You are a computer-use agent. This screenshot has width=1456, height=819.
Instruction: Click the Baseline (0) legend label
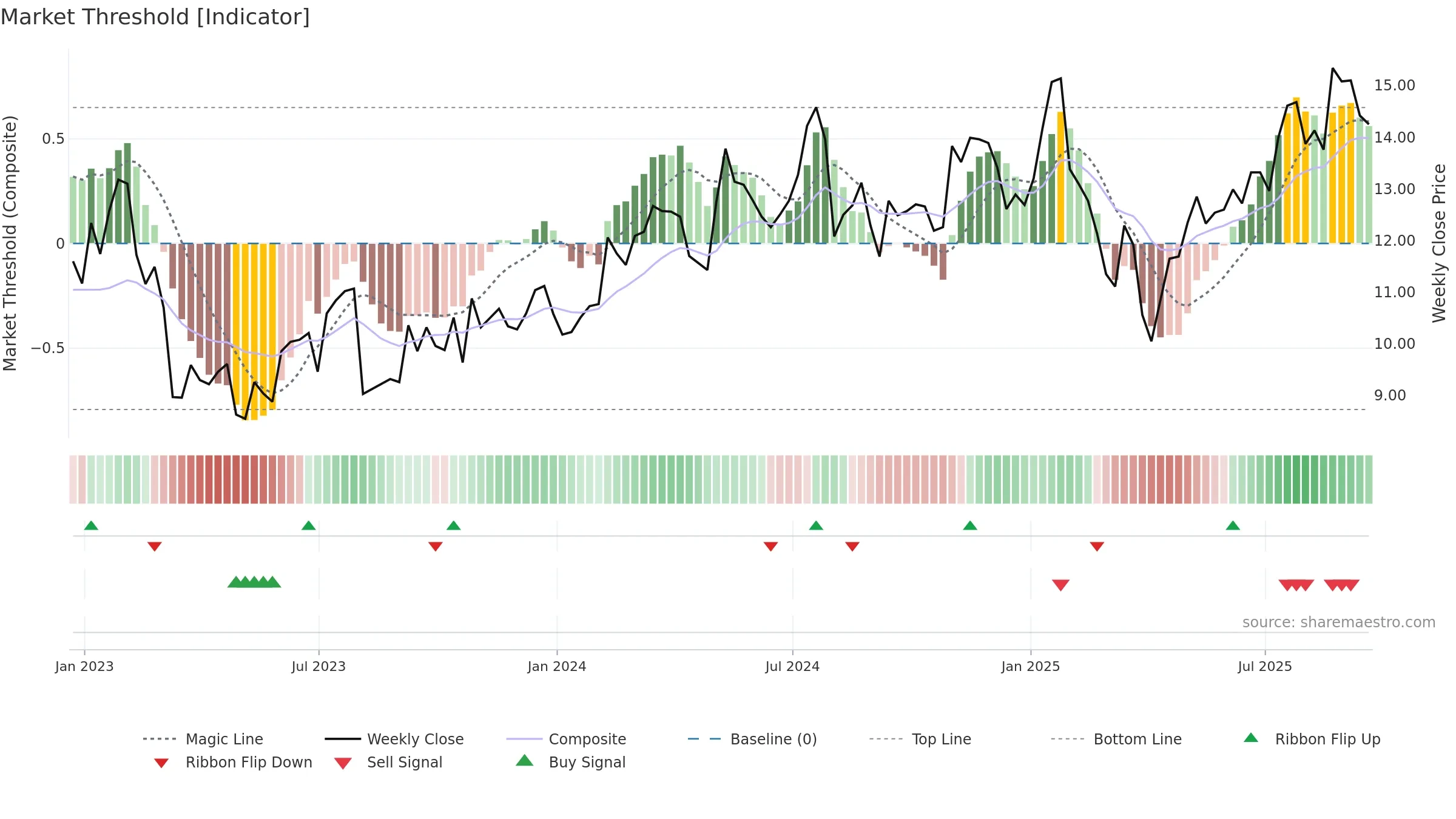pyautogui.click(x=773, y=739)
